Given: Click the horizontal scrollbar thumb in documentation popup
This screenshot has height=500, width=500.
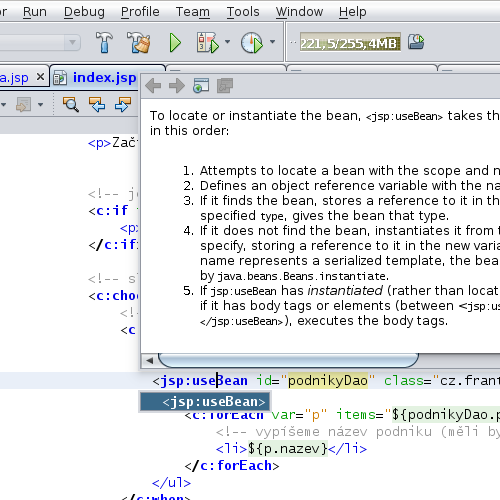Looking at the screenshot, I should coord(288,360).
